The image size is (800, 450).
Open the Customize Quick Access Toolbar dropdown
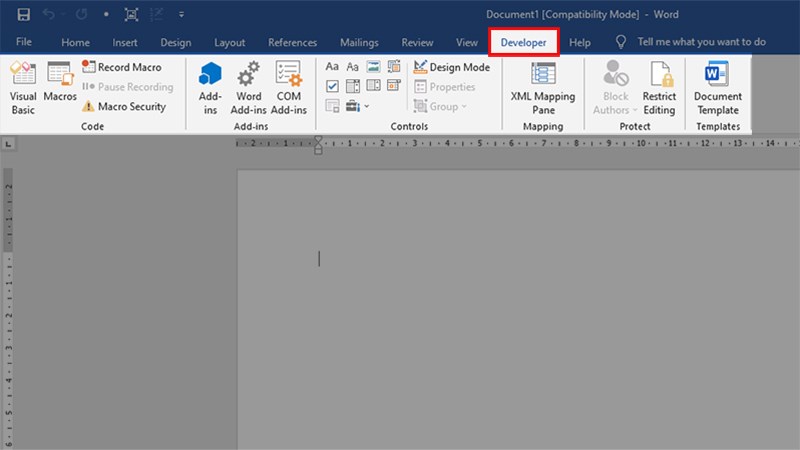(181, 15)
